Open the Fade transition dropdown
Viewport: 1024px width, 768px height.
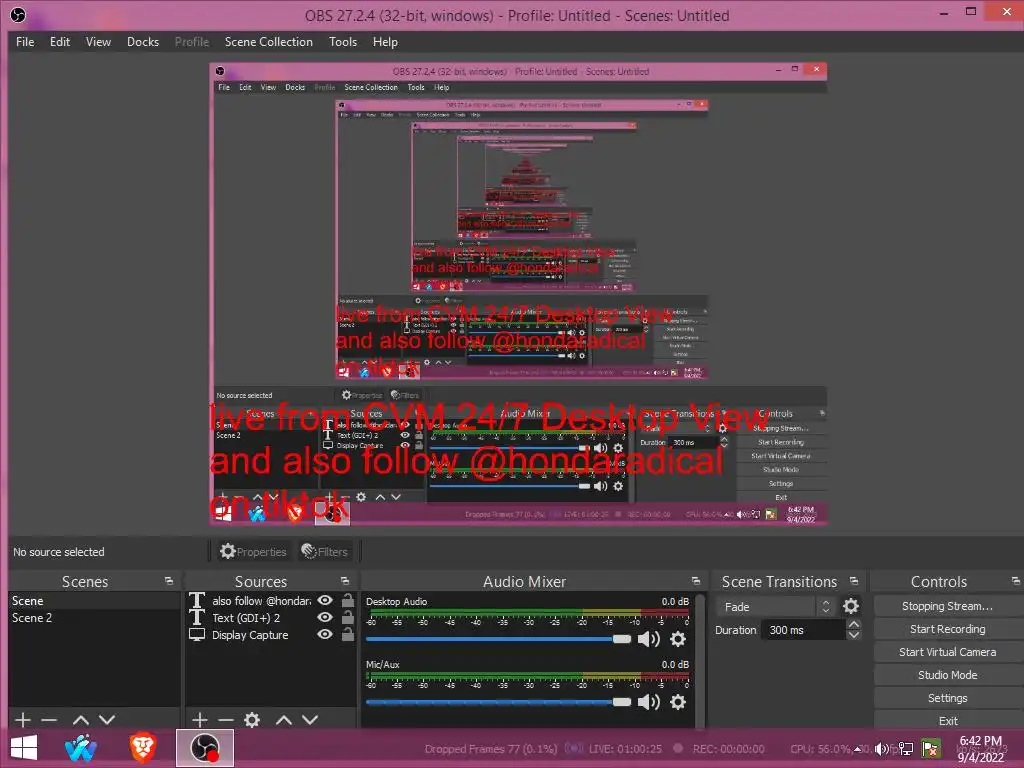775,607
